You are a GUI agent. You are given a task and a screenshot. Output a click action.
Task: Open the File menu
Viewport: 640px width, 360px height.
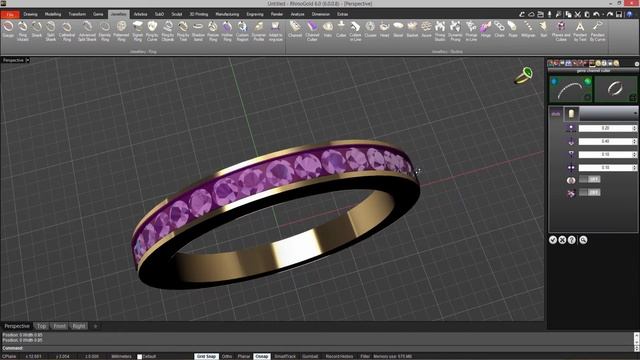point(10,15)
